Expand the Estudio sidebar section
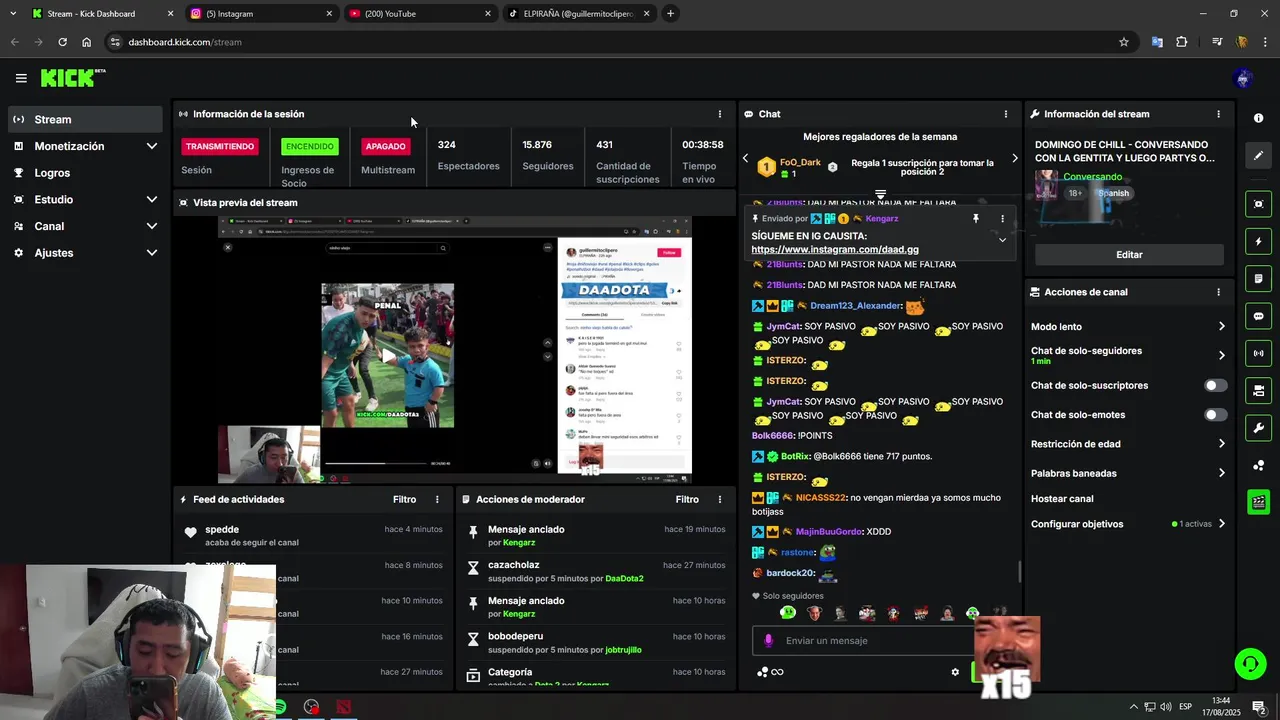1280x720 pixels. (152, 199)
